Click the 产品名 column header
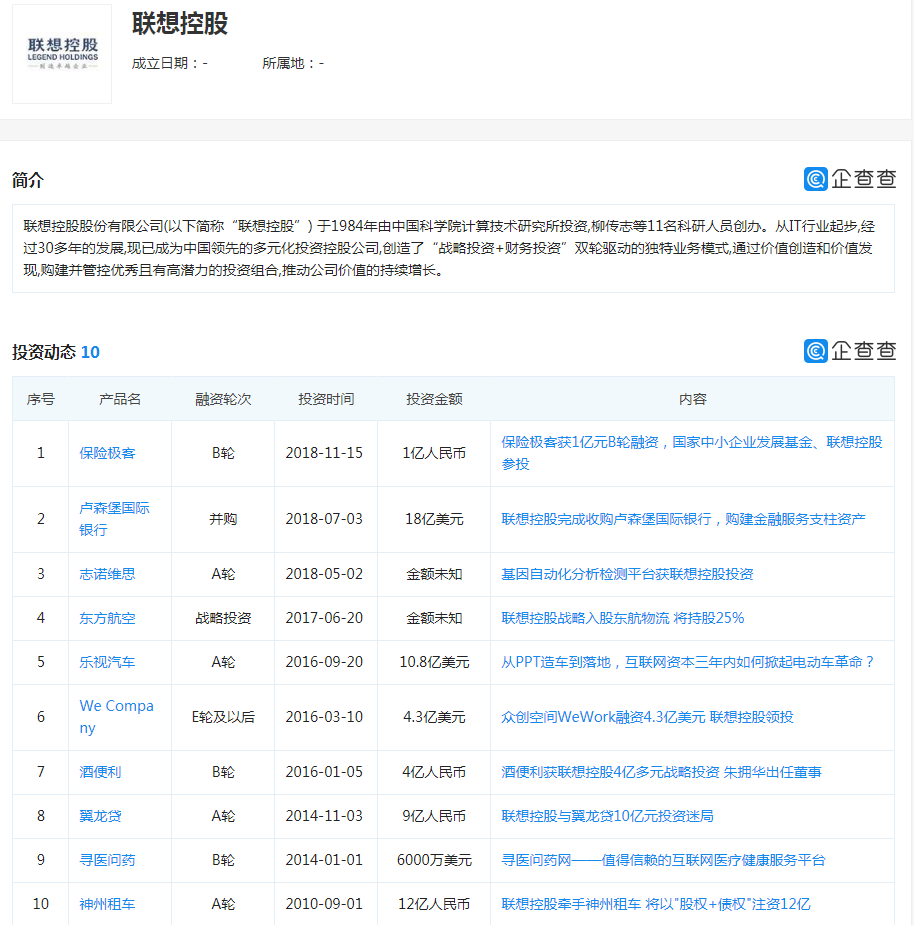914x925 pixels. pos(120,399)
